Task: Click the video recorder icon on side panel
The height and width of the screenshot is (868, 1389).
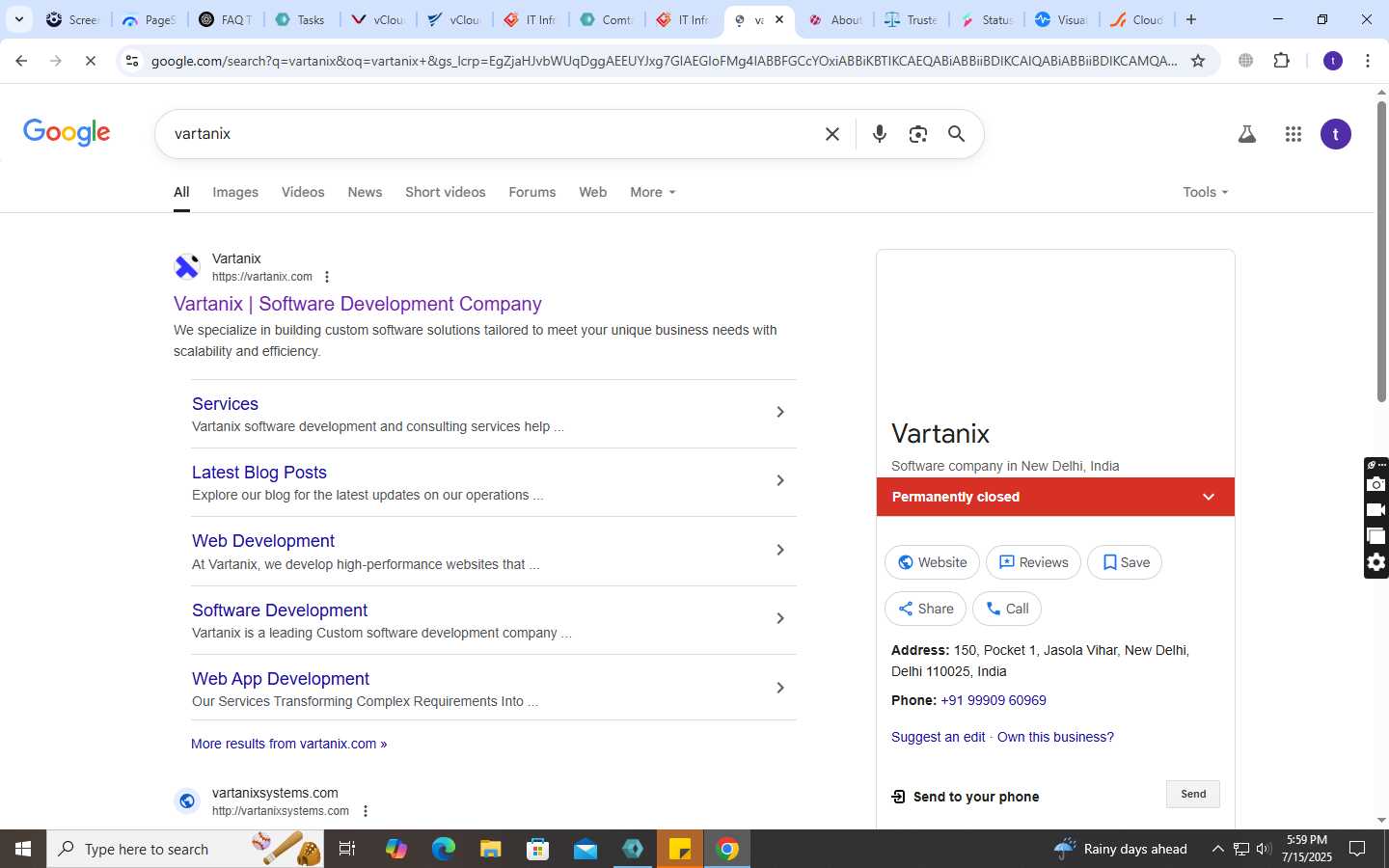Action: (1376, 510)
